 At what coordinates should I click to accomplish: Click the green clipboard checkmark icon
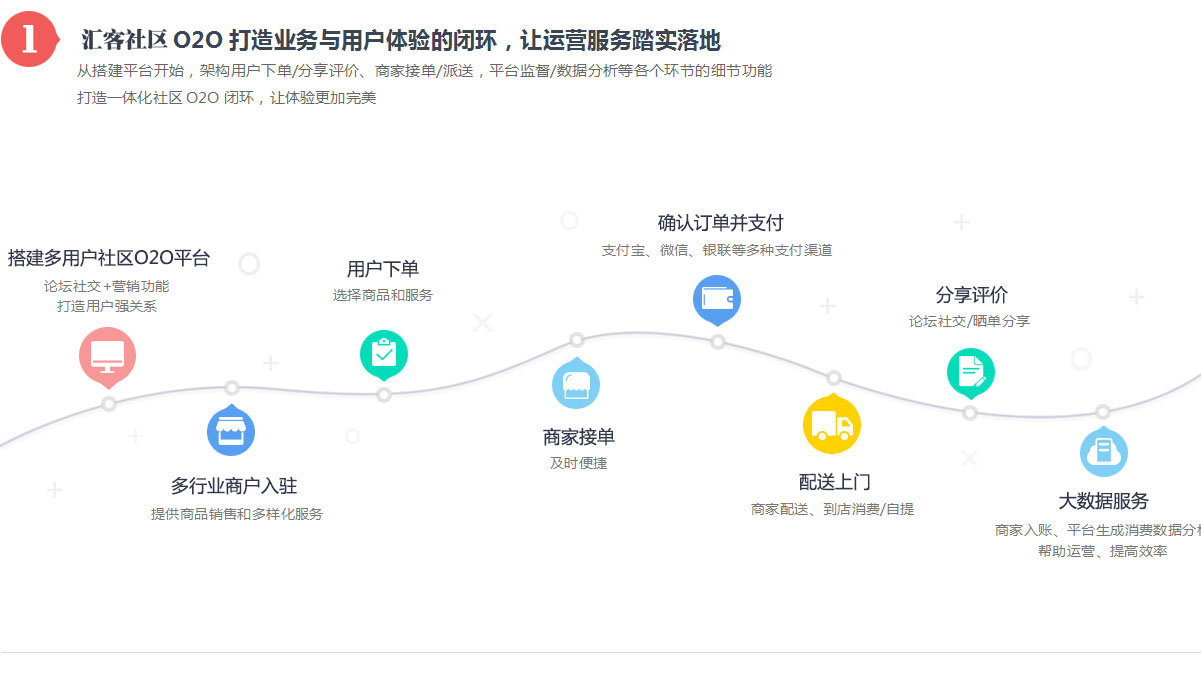pyautogui.click(x=384, y=354)
